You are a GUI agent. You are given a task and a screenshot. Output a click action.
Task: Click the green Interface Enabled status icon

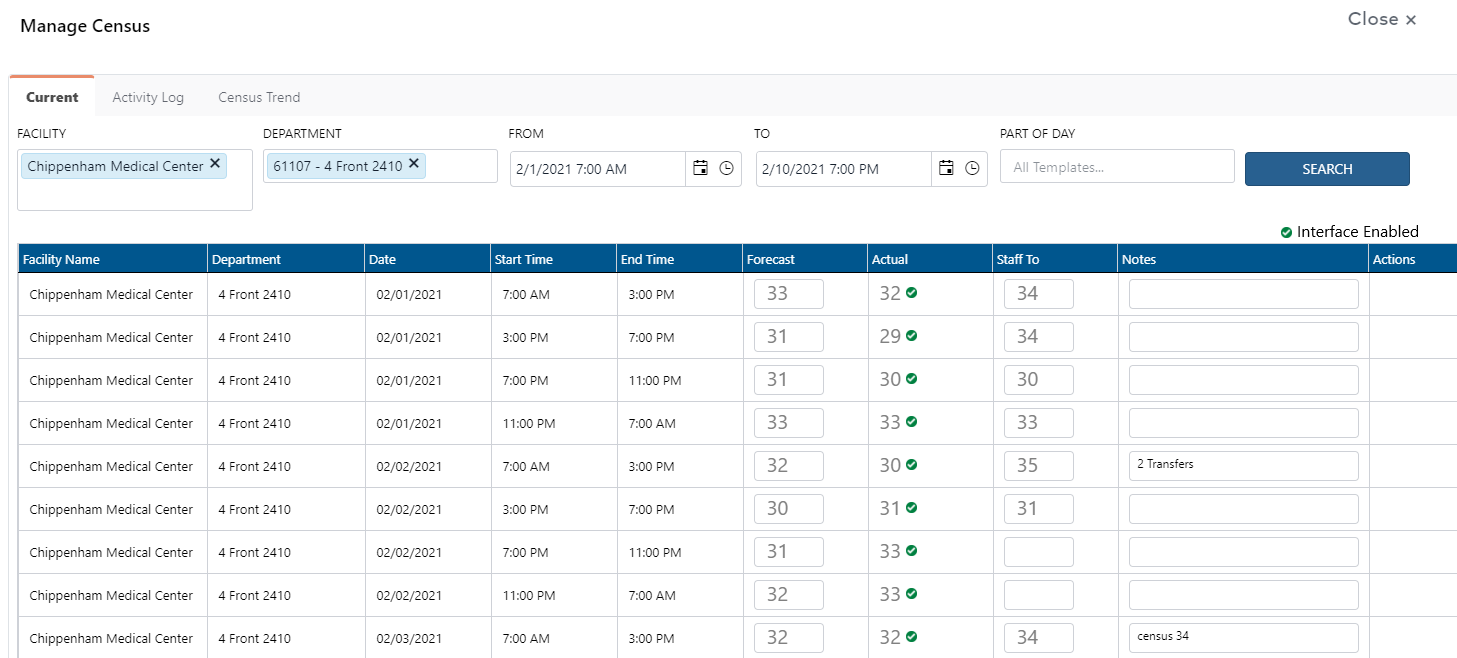(x=1286, y=231)
